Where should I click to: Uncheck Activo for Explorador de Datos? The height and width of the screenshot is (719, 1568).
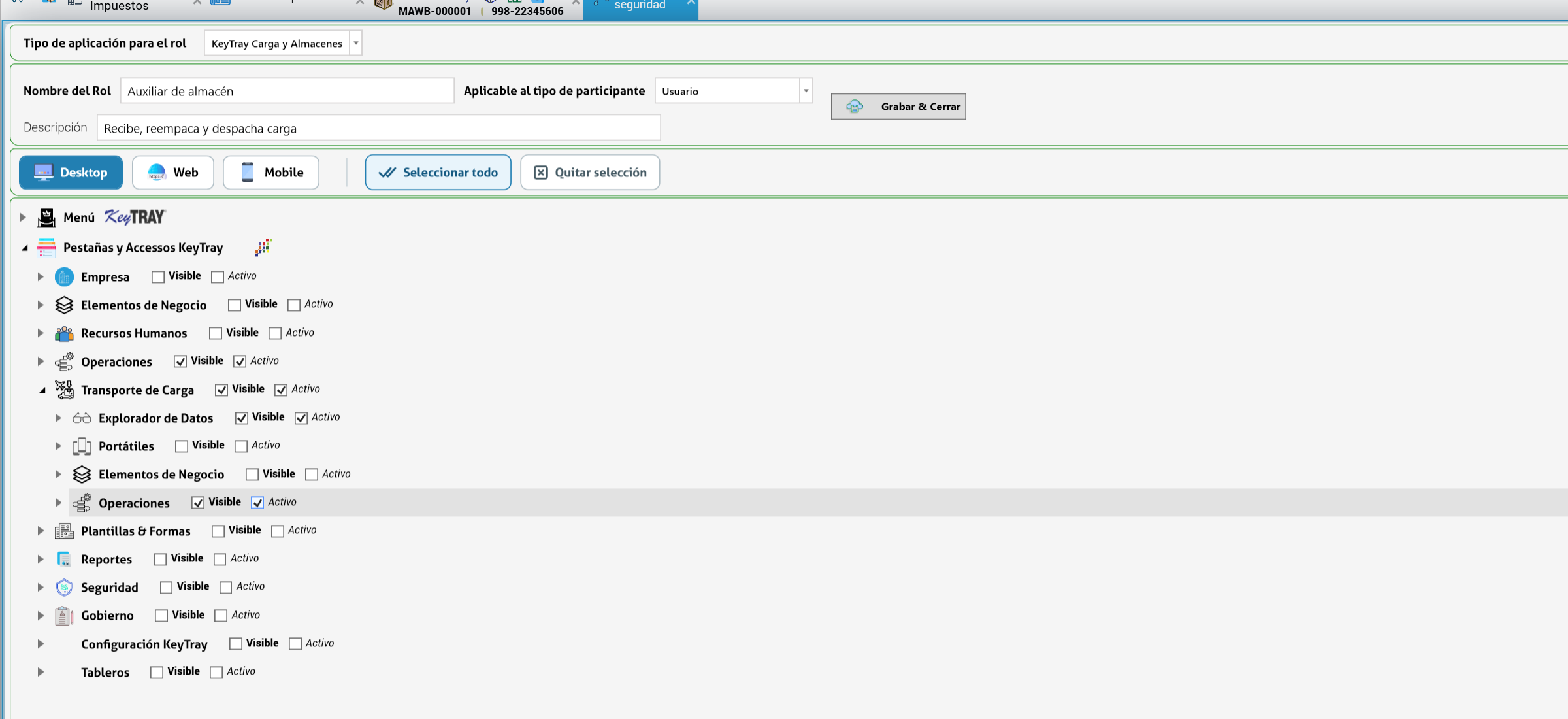301,418
